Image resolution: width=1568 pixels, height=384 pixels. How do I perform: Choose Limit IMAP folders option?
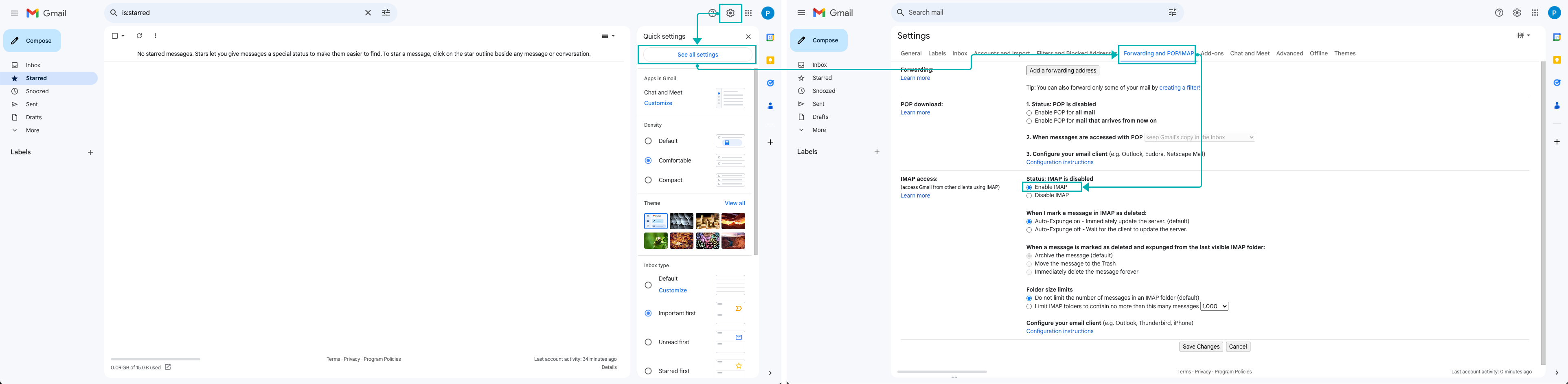point(1029,307)
